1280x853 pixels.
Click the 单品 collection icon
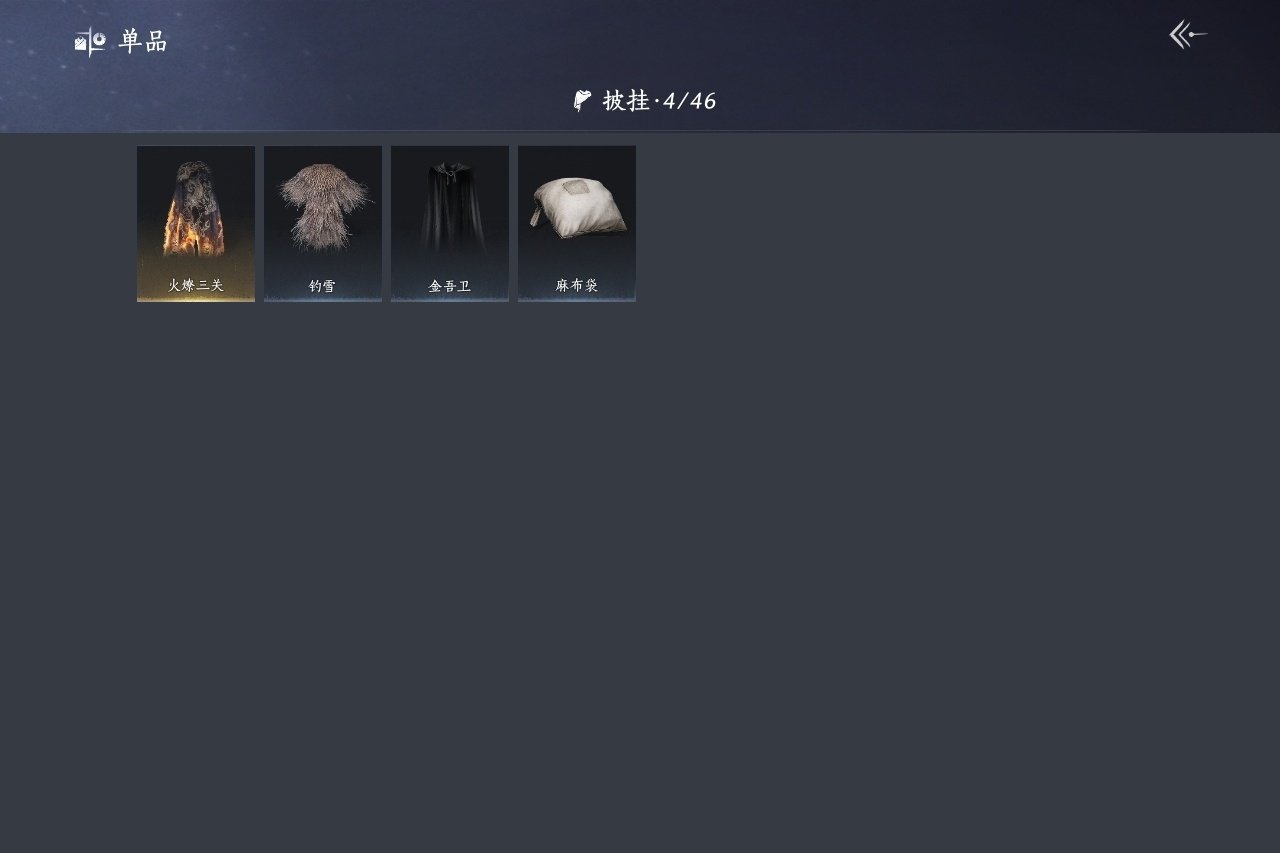[x=90, y=41]
